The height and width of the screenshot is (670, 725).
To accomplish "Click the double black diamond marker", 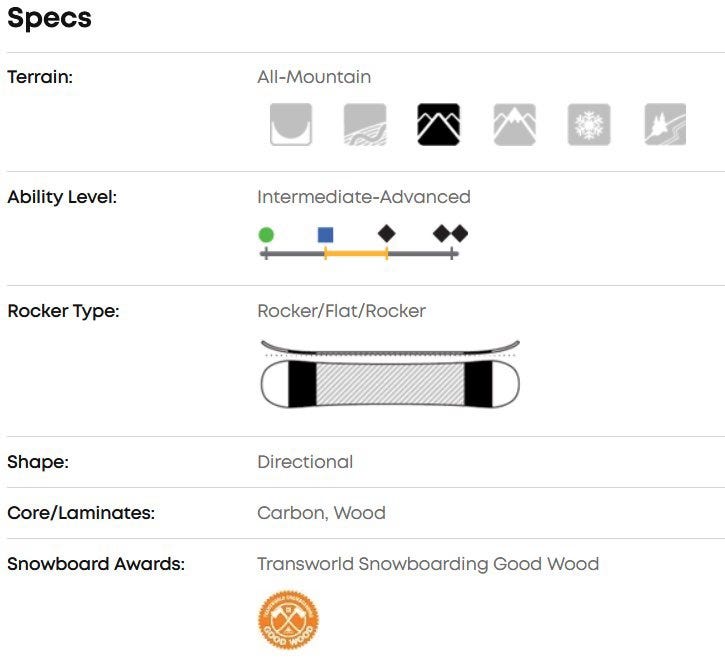I will tap(450, 233).
